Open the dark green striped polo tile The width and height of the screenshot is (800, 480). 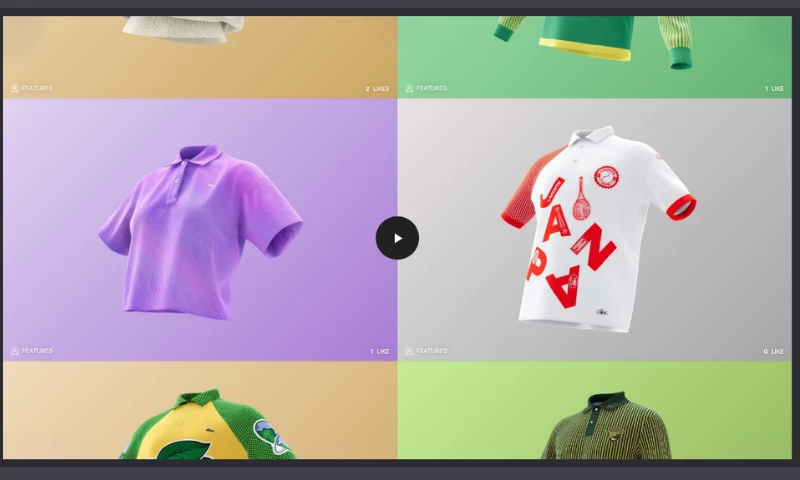coord(594,410)
